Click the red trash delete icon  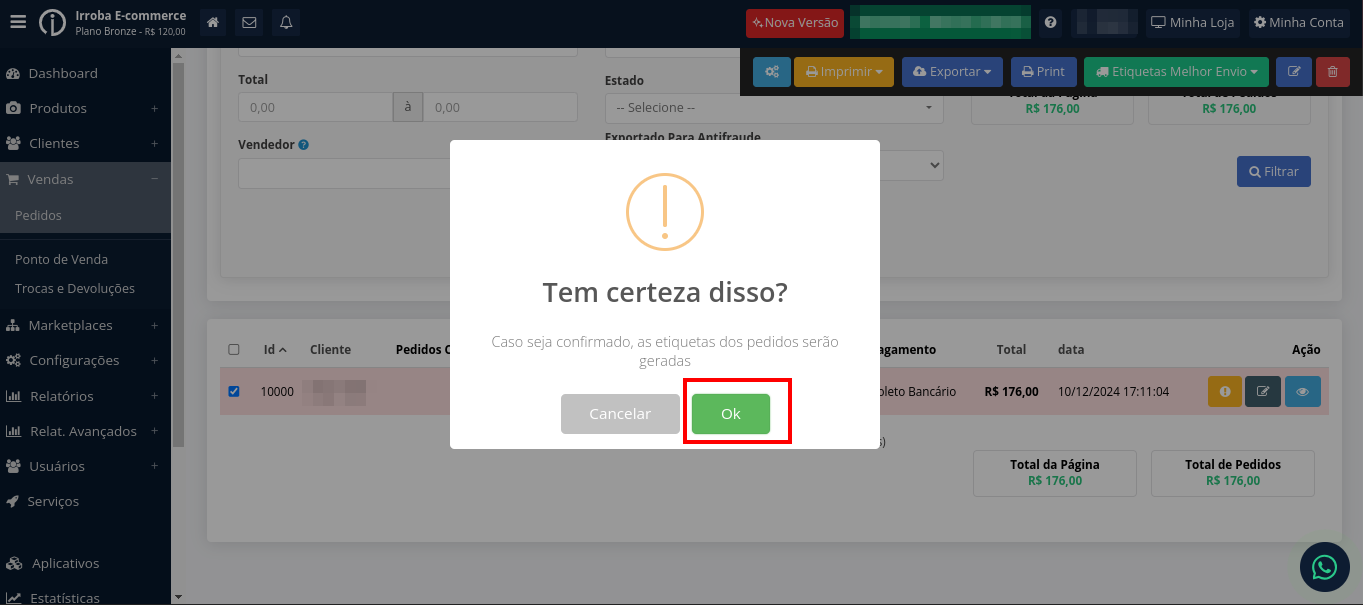pyautogui.click(x=1332, y=72)
